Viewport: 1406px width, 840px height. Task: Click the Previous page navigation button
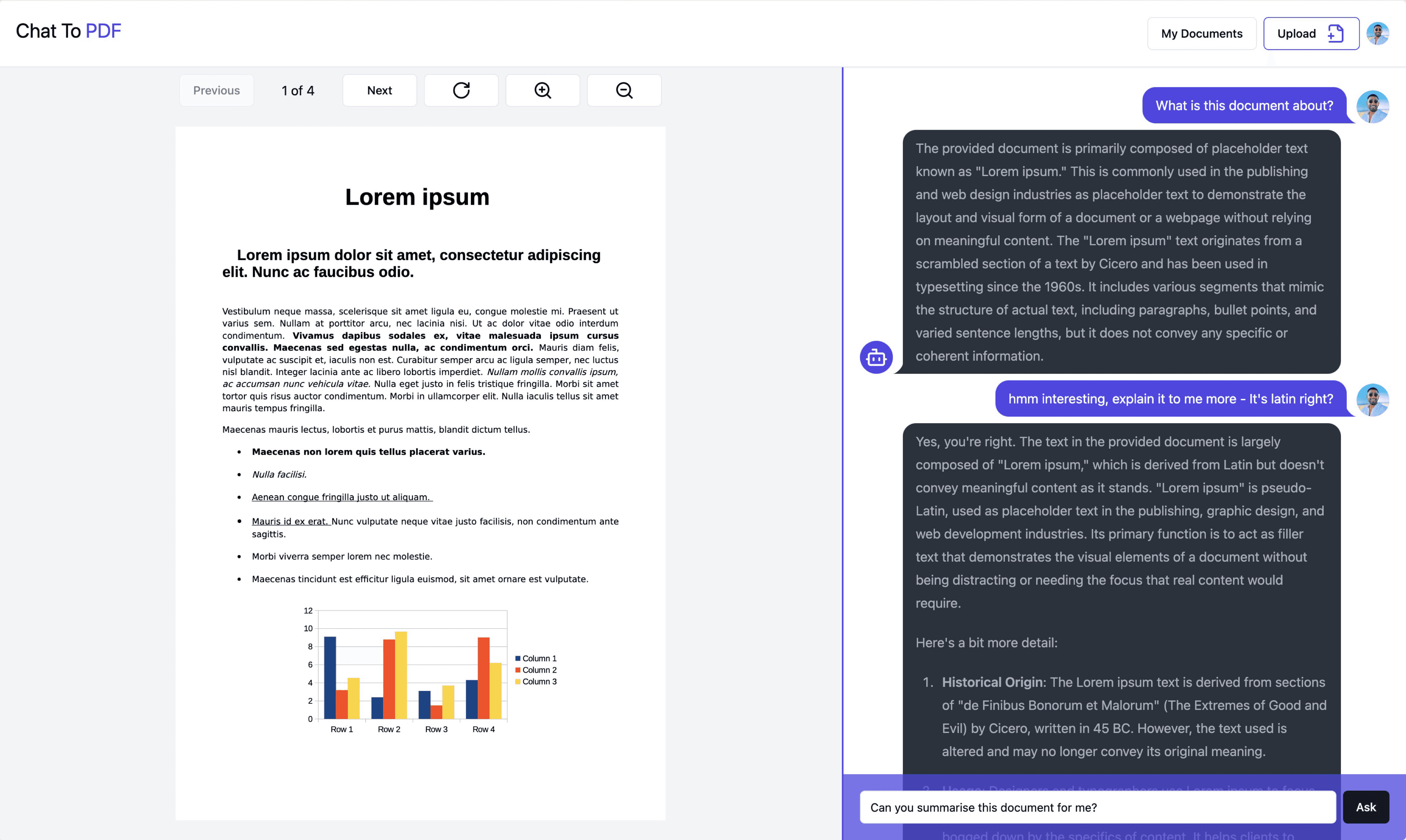(x=217, y=90)
